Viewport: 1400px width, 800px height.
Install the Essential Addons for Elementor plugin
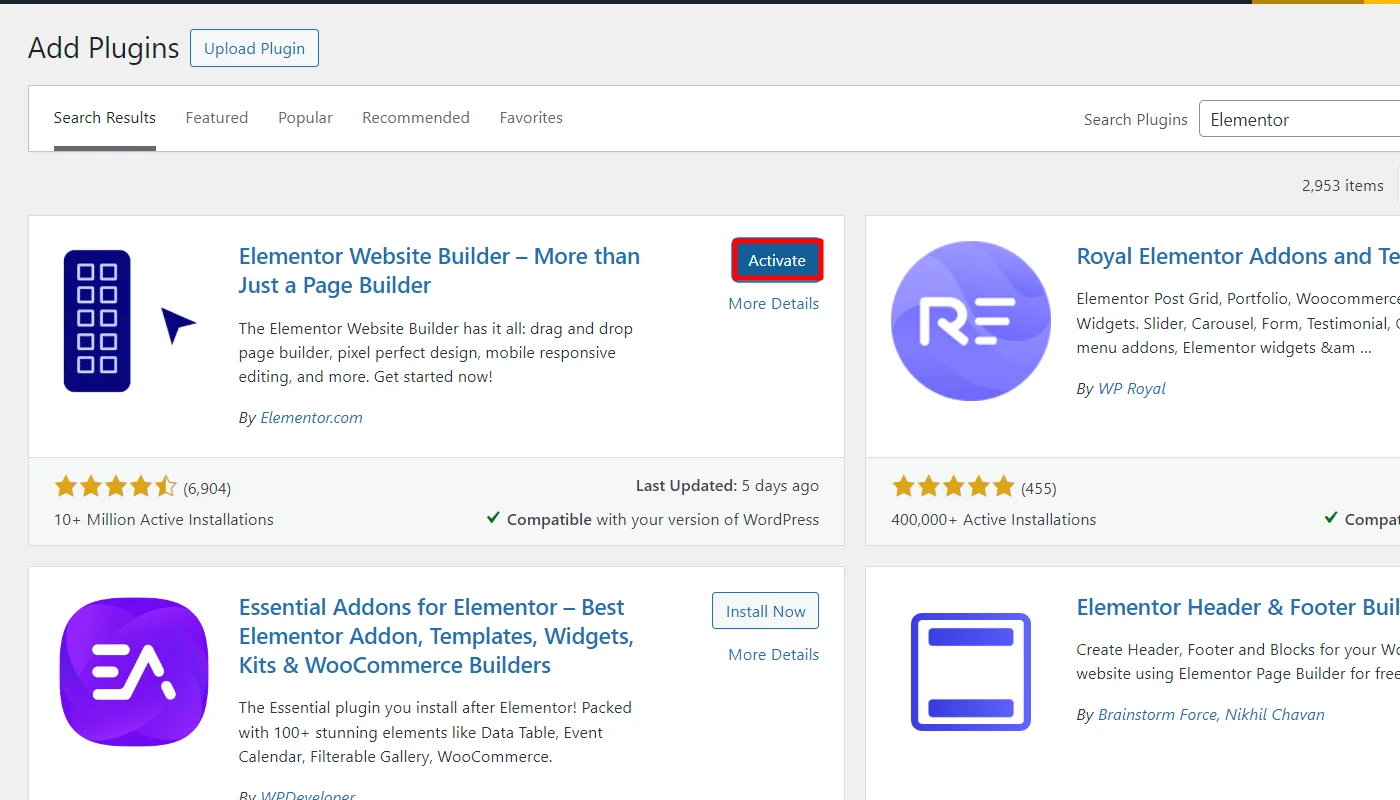[x=765, y=611]
